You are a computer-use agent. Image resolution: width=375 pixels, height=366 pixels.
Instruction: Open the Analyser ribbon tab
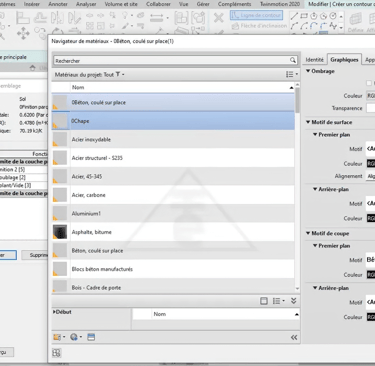pos(86,4)
